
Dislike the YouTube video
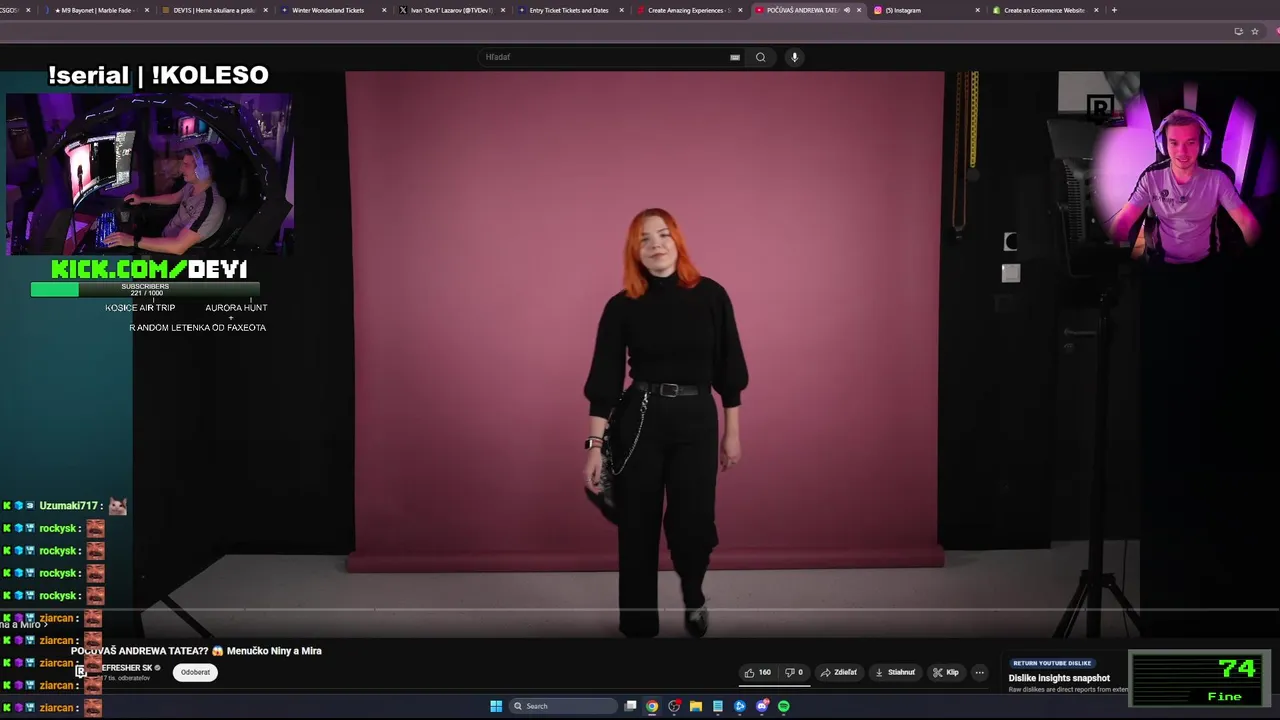pos(794,672)
